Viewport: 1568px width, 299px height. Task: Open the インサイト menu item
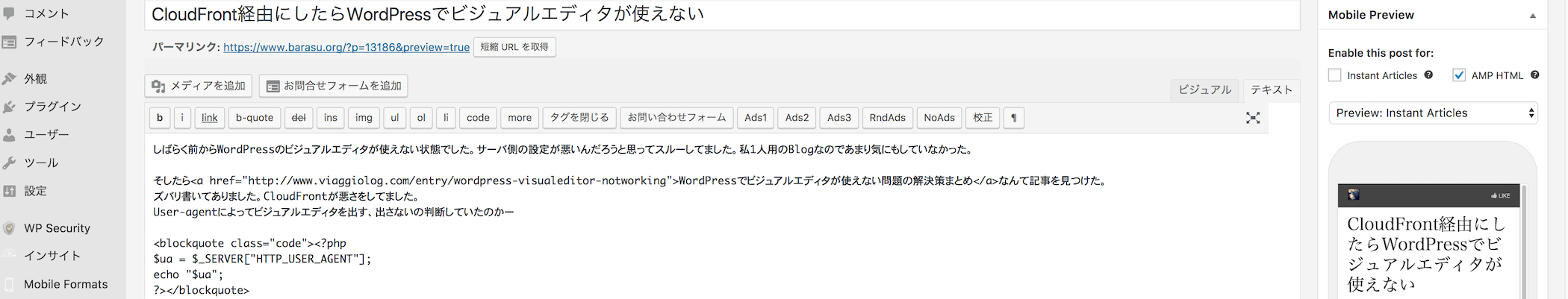point(52,256)
